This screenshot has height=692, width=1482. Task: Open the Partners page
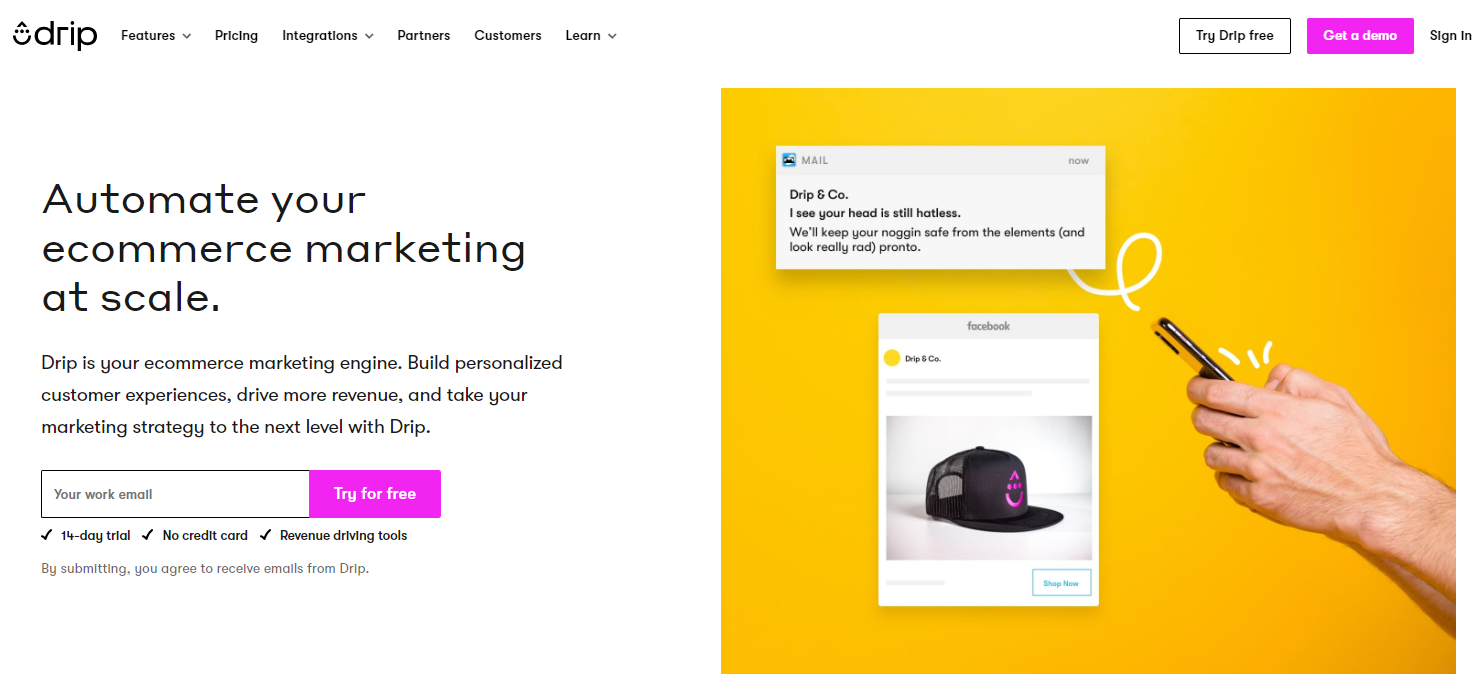pyautogui.click(x=424, y=35)
